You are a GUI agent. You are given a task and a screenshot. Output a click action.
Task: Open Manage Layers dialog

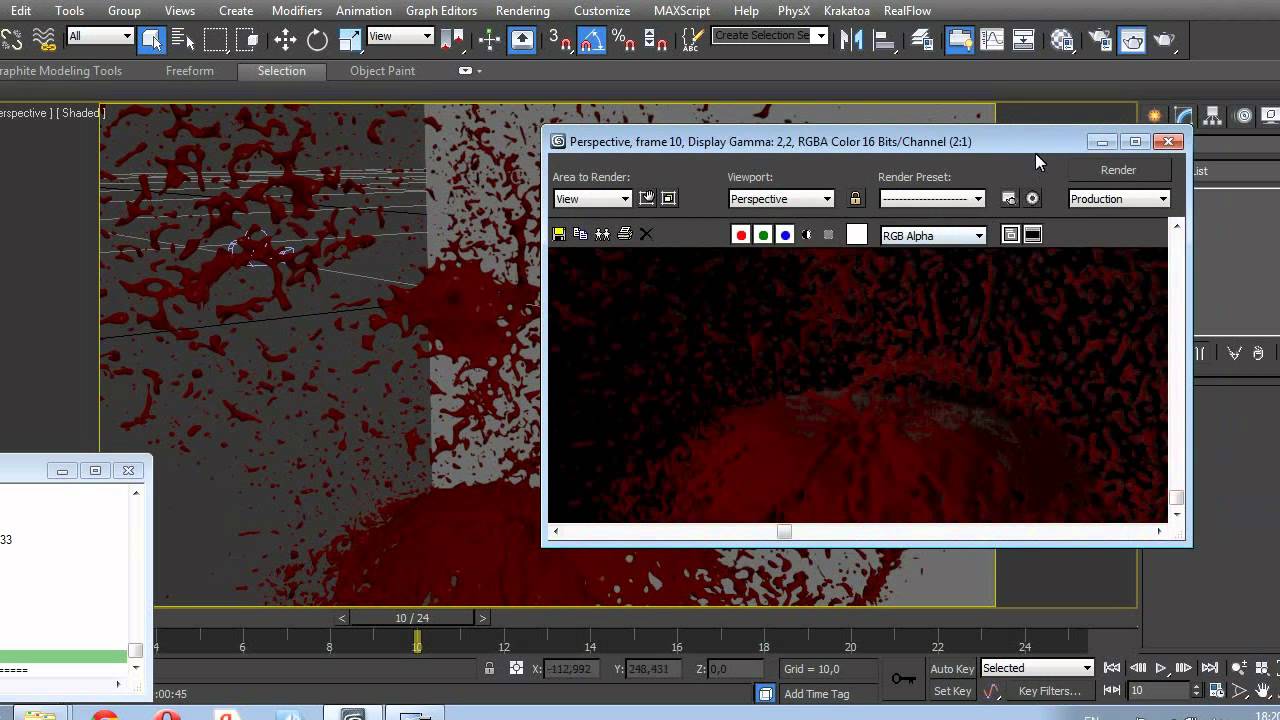922,39
